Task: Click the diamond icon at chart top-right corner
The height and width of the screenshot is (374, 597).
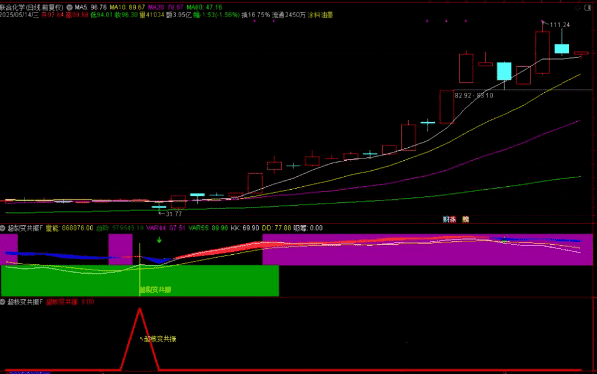Action: [578, 8]
